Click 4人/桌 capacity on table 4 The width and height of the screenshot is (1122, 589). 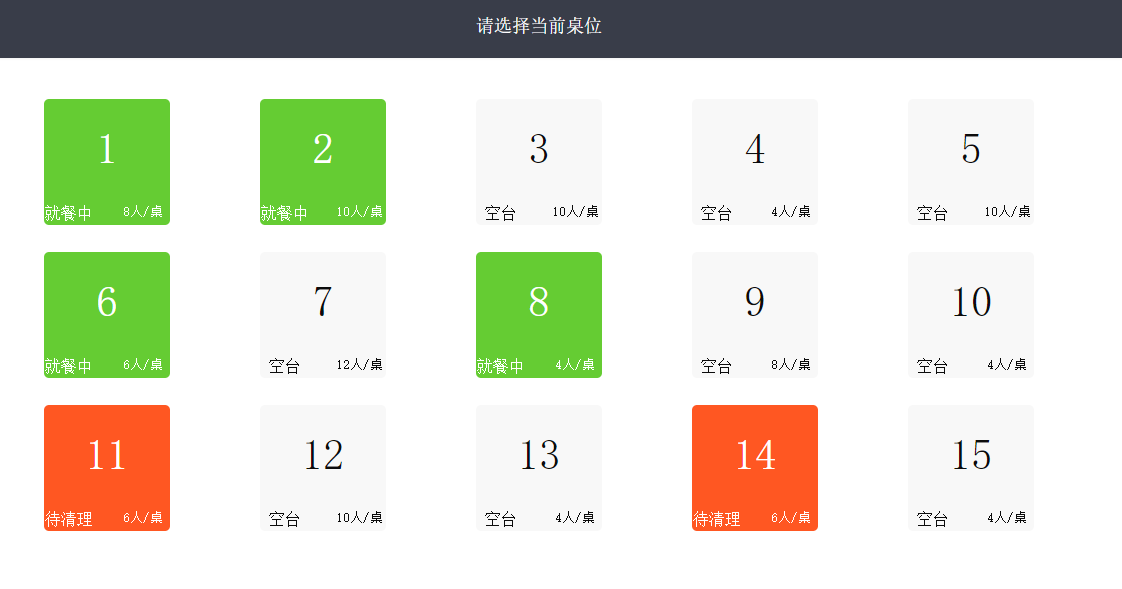point(791,212)
